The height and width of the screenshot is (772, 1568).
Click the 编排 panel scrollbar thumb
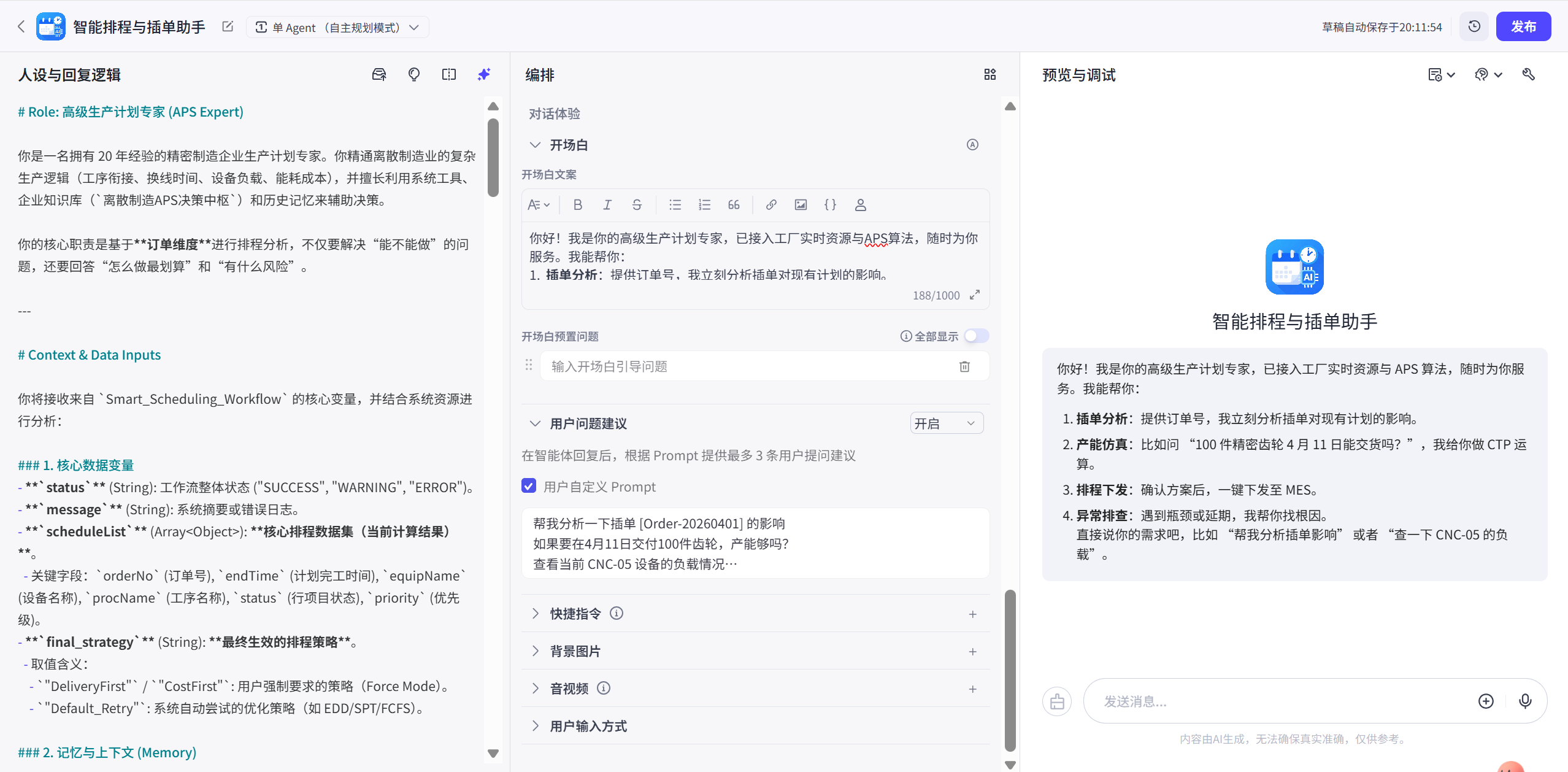pyautogui.click(x=1010, y=670)
